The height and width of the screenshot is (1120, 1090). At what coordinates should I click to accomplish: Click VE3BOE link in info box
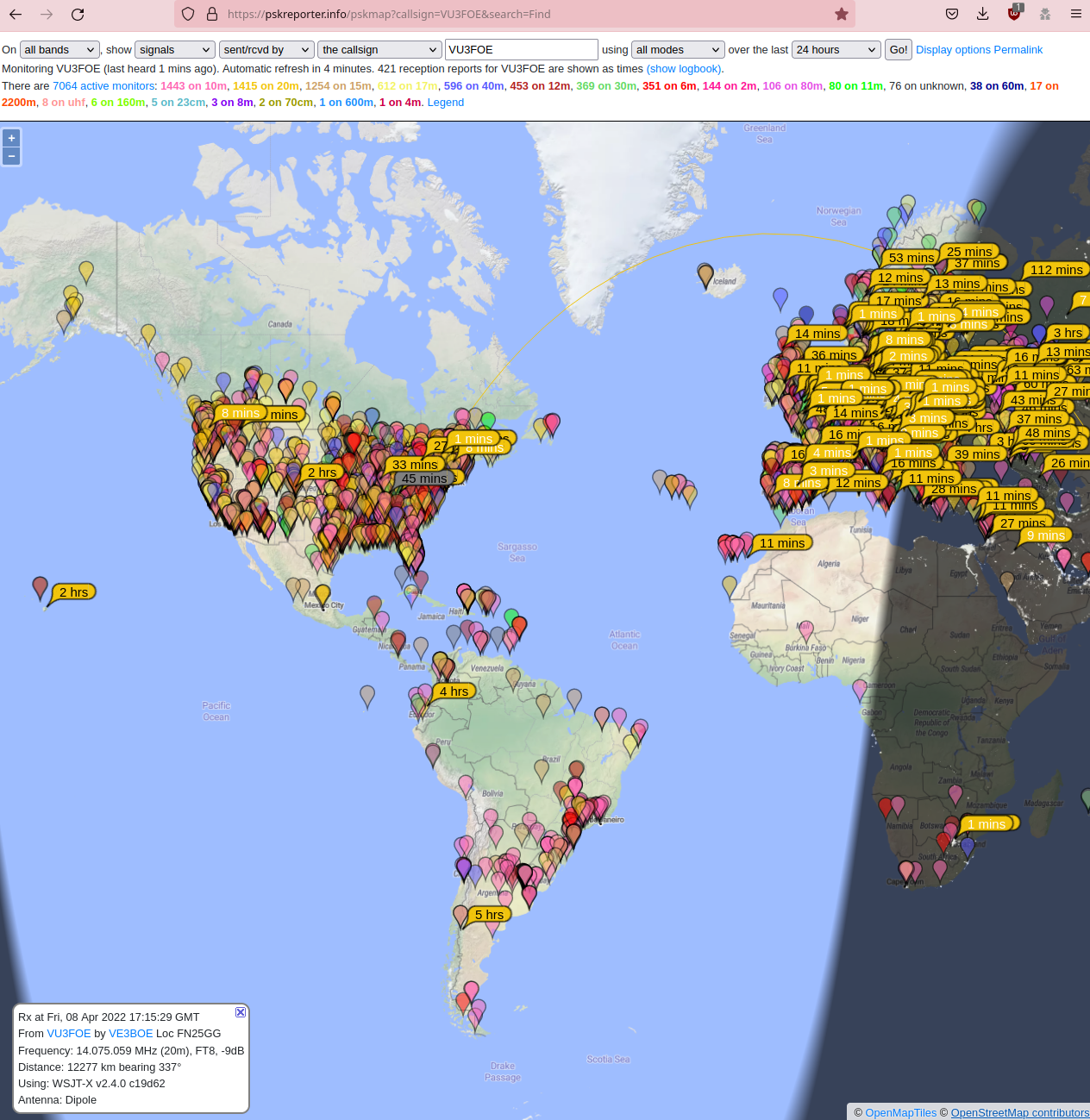pyautogui.click(x=131, y=1034)
